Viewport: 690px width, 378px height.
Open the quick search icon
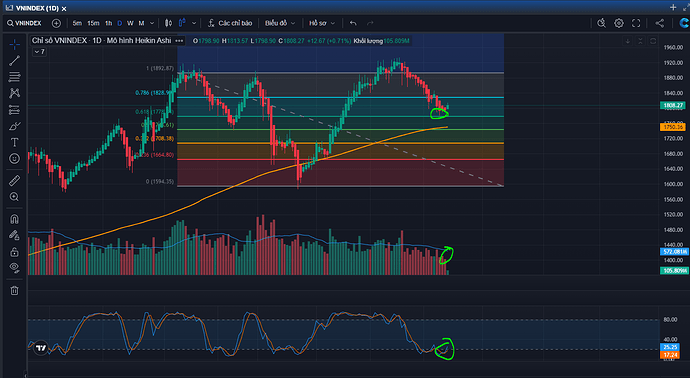point(602,23)
